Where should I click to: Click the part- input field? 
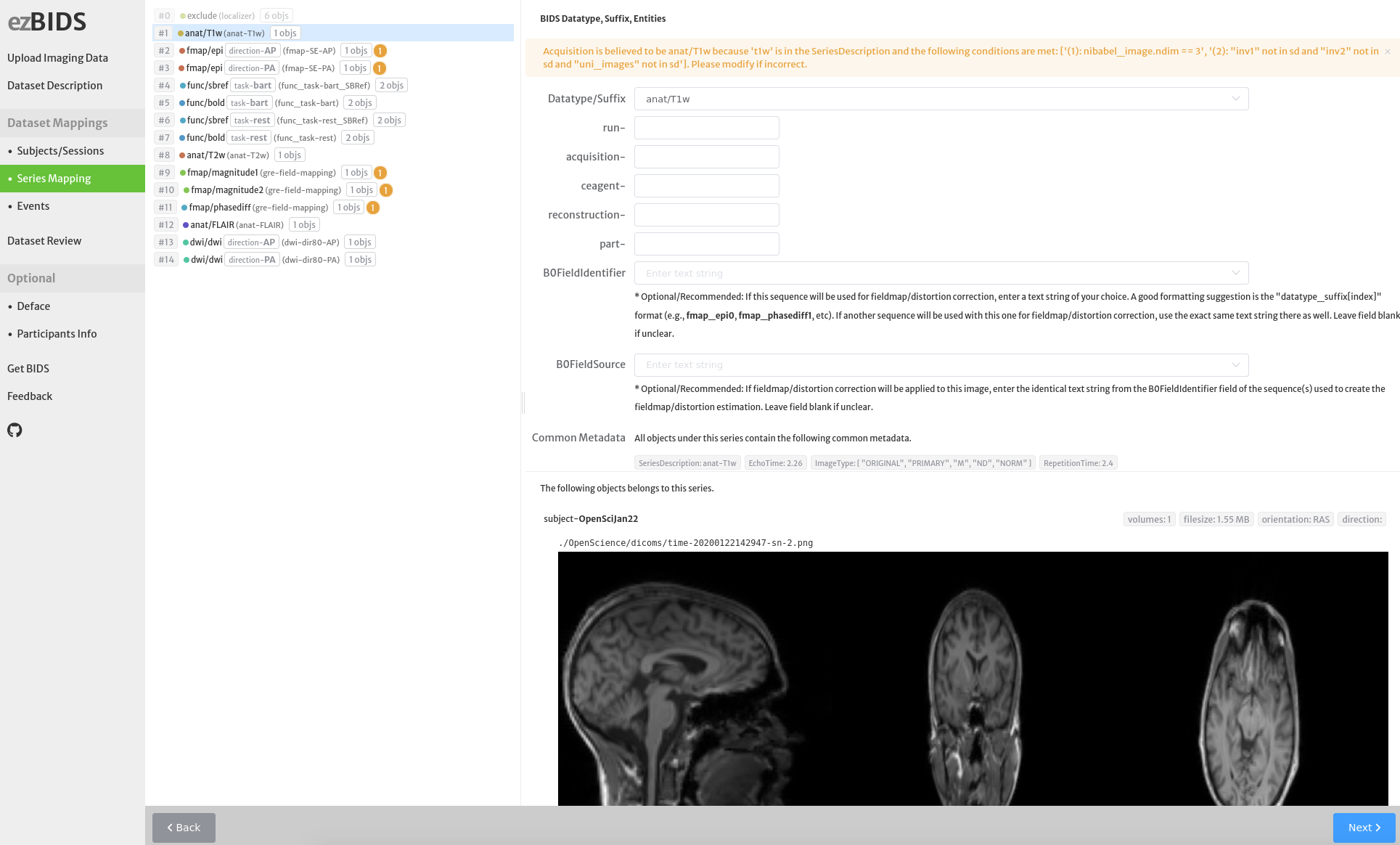tap(707, 244)
